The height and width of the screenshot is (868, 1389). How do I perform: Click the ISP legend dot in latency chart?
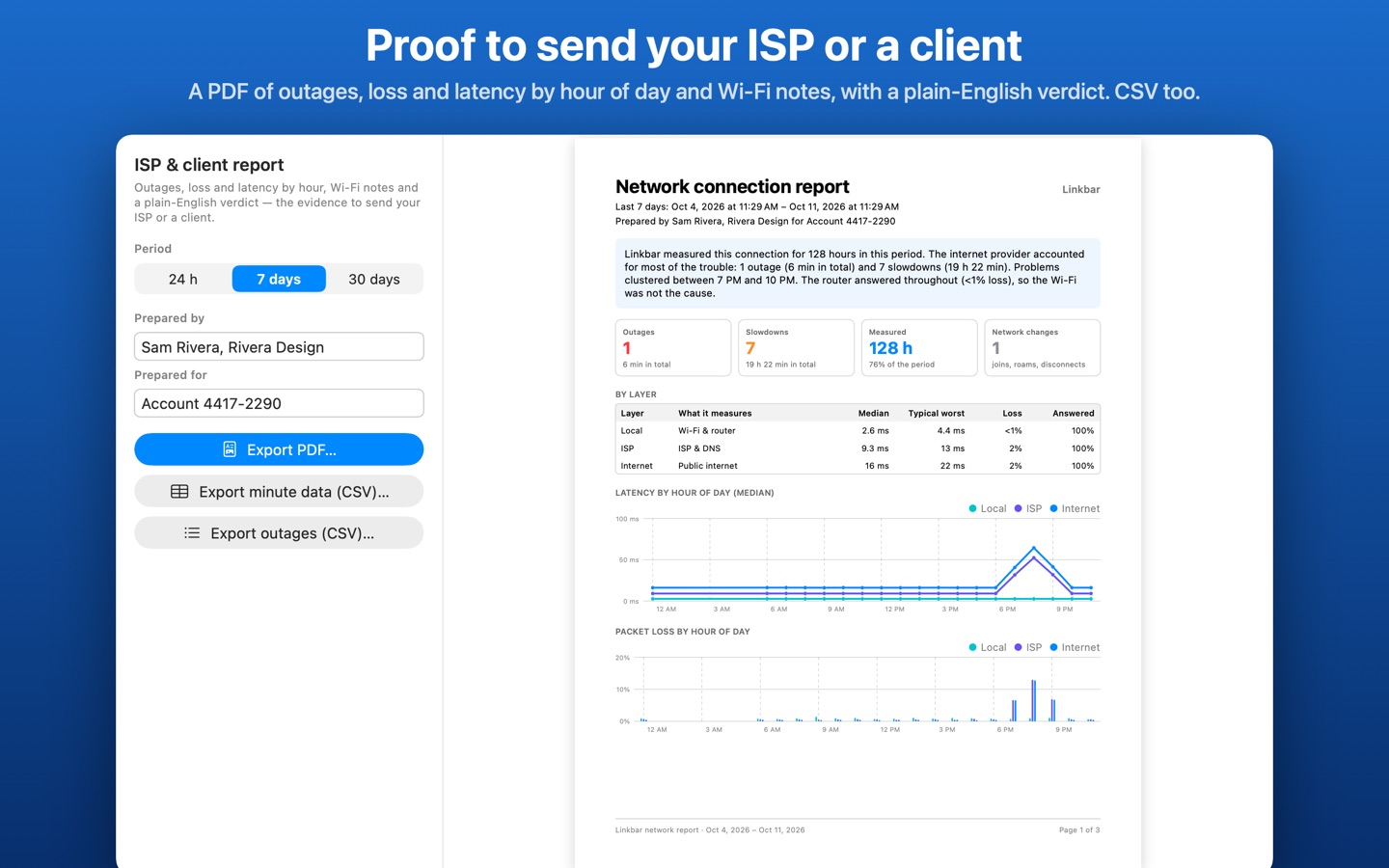pyautogui.click(x=1019, y=508)
